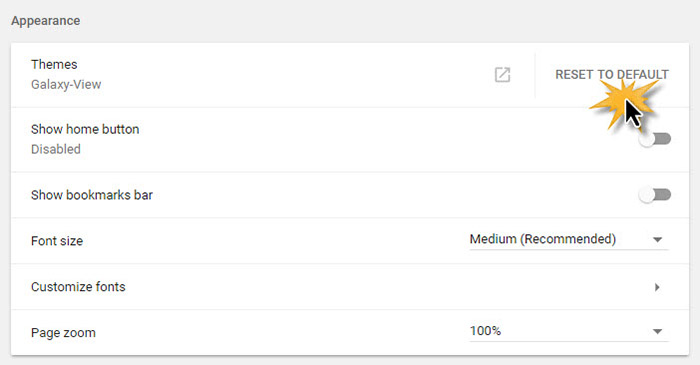Select the Themes row title

click(x=54, y=64)
